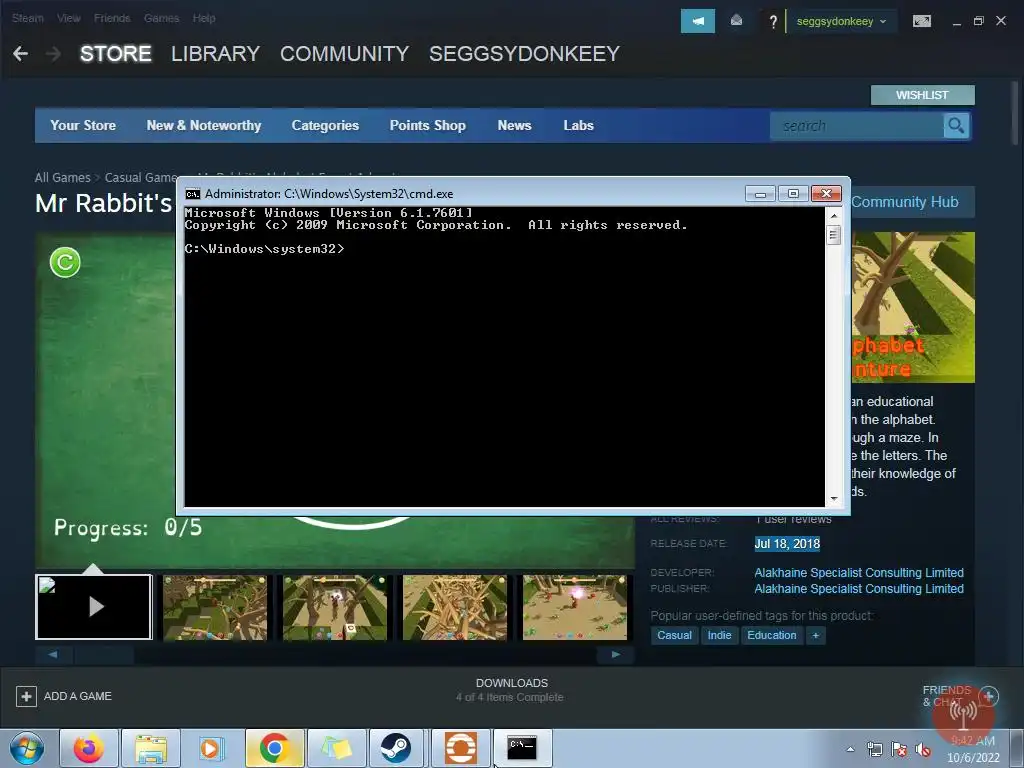The height and width of the screenshot is (768, 1024).
Task: Open Windows Media Player from taskbar
Action: tap(212, 748)
